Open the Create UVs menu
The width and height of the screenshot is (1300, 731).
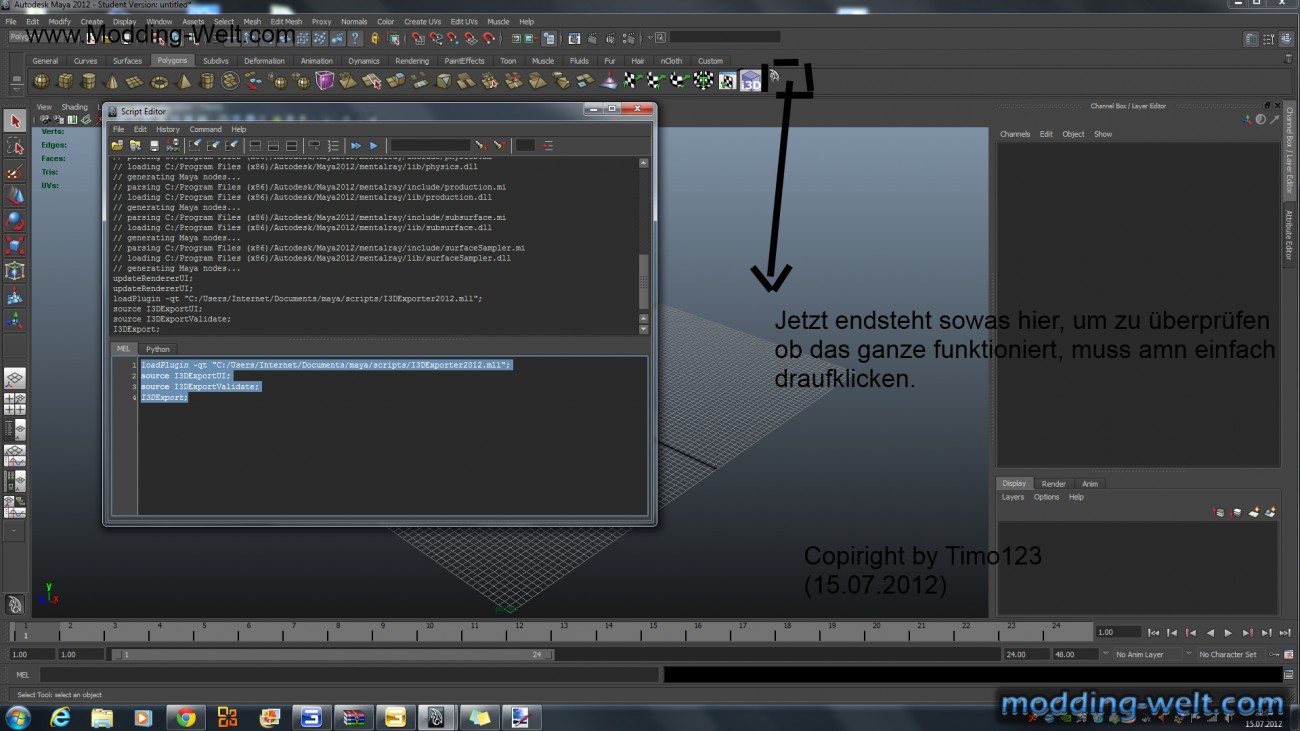click(422, 21)
